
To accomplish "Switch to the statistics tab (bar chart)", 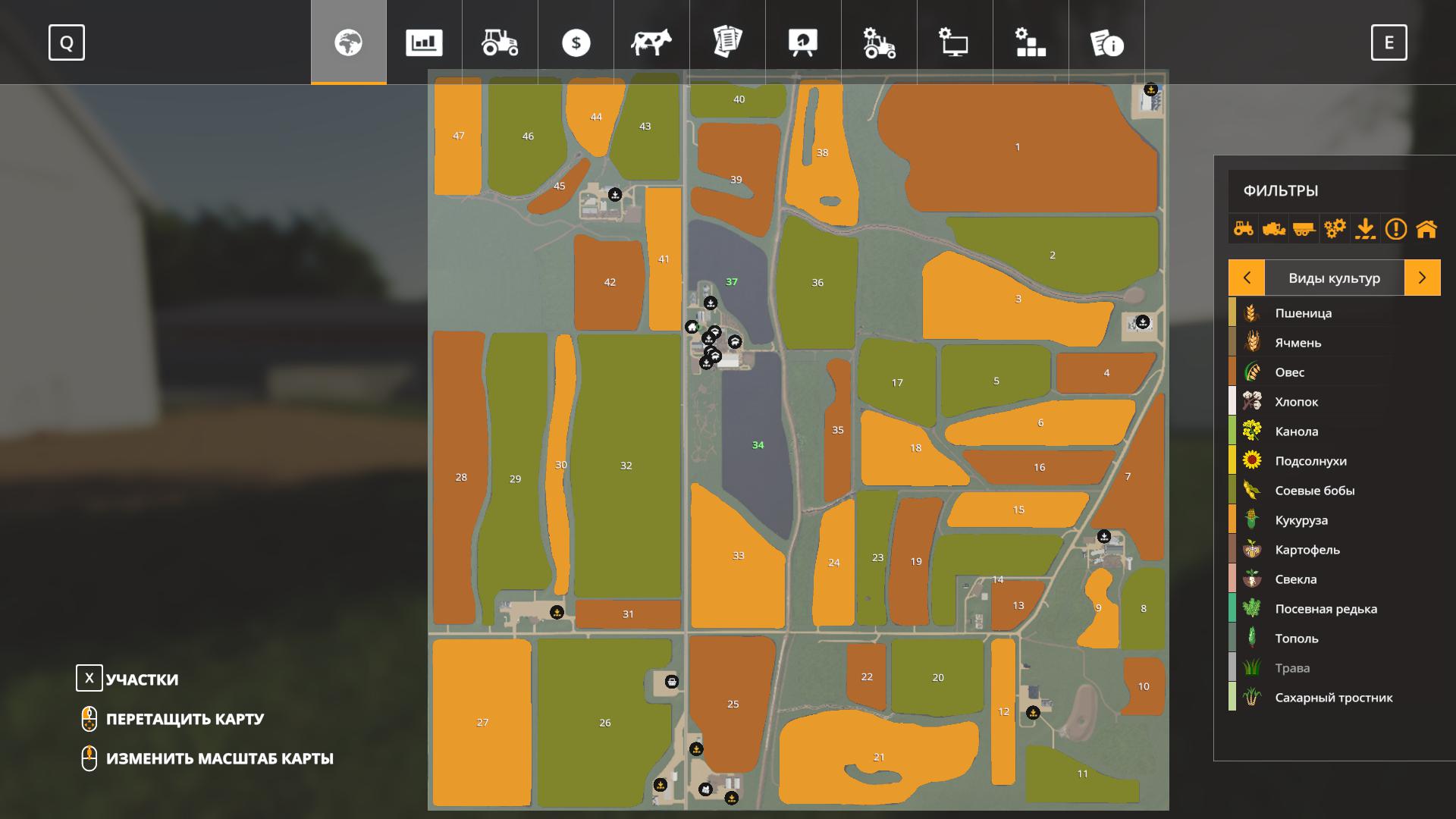I will (x=425, y=43).
